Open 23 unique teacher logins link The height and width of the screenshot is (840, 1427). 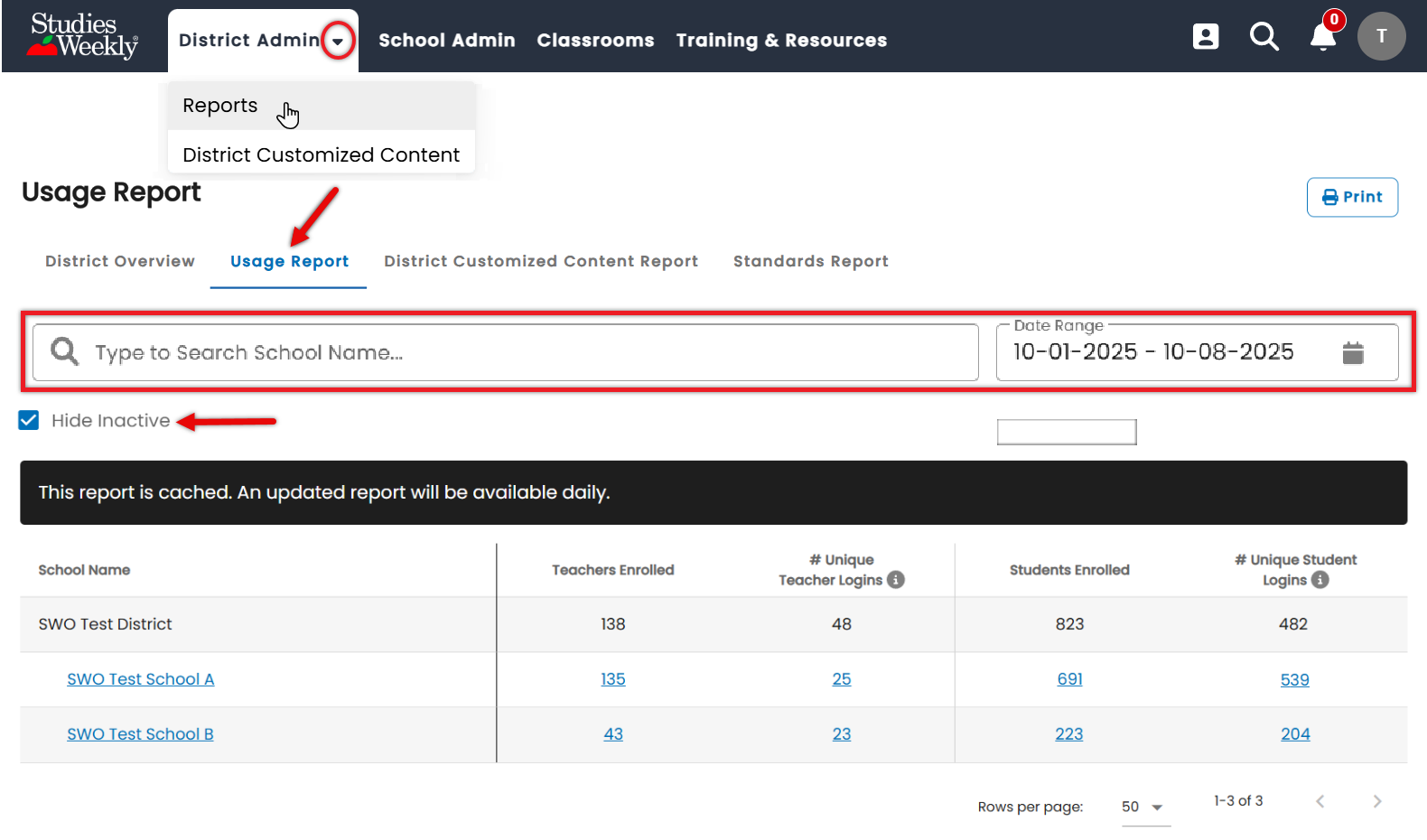tap(842, 734)
